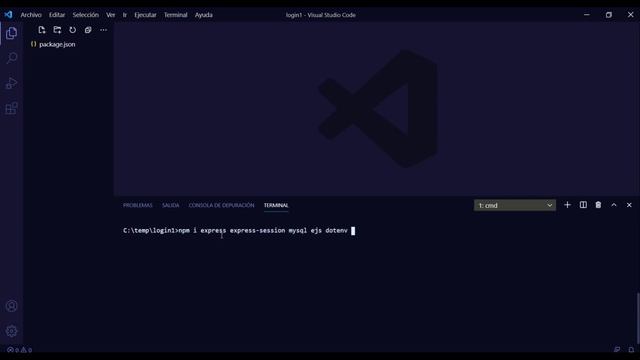Maximize the panel with up chevron
This screenshot has width=640, height=360.
[614, 205]
